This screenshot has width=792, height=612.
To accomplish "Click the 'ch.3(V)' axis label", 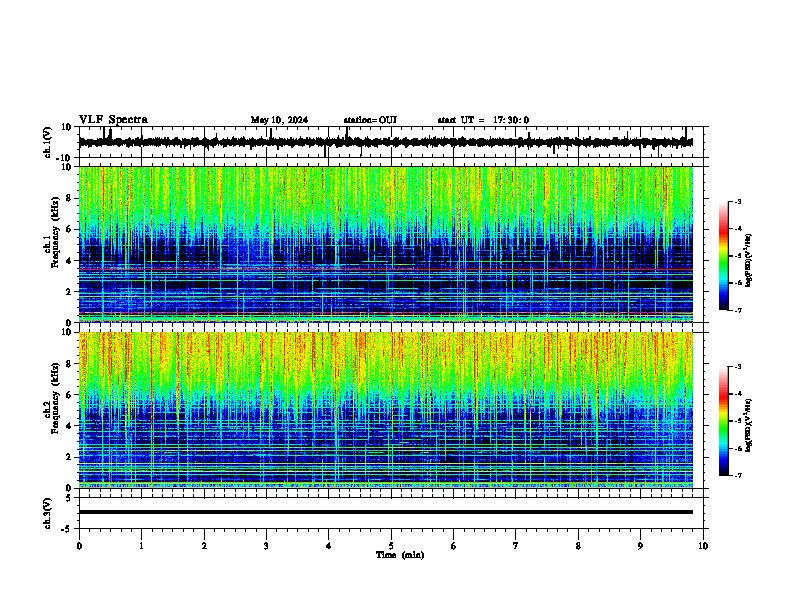I will tap(48, 513).
